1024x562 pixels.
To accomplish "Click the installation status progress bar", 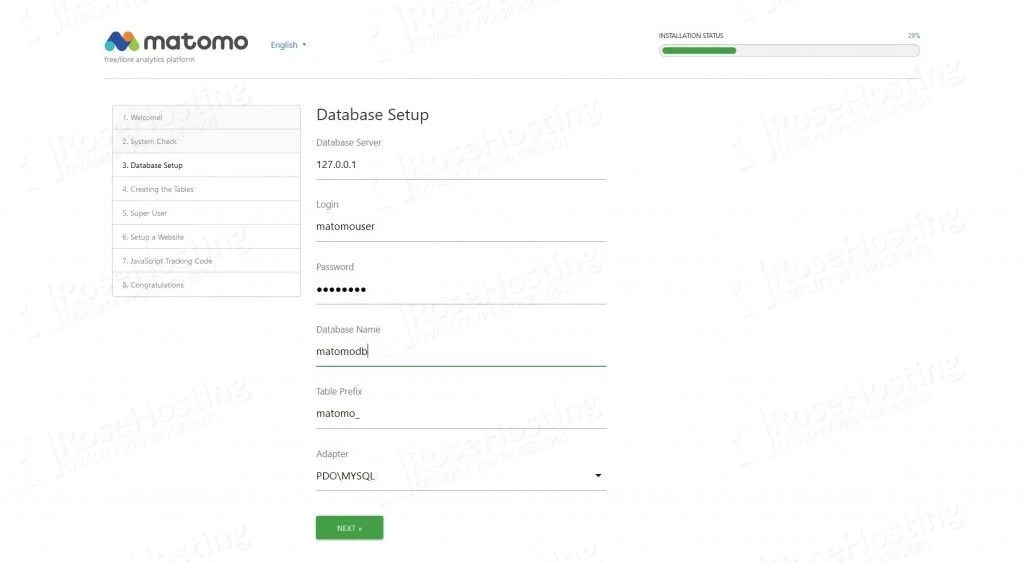I will click(x=789, y=51).
